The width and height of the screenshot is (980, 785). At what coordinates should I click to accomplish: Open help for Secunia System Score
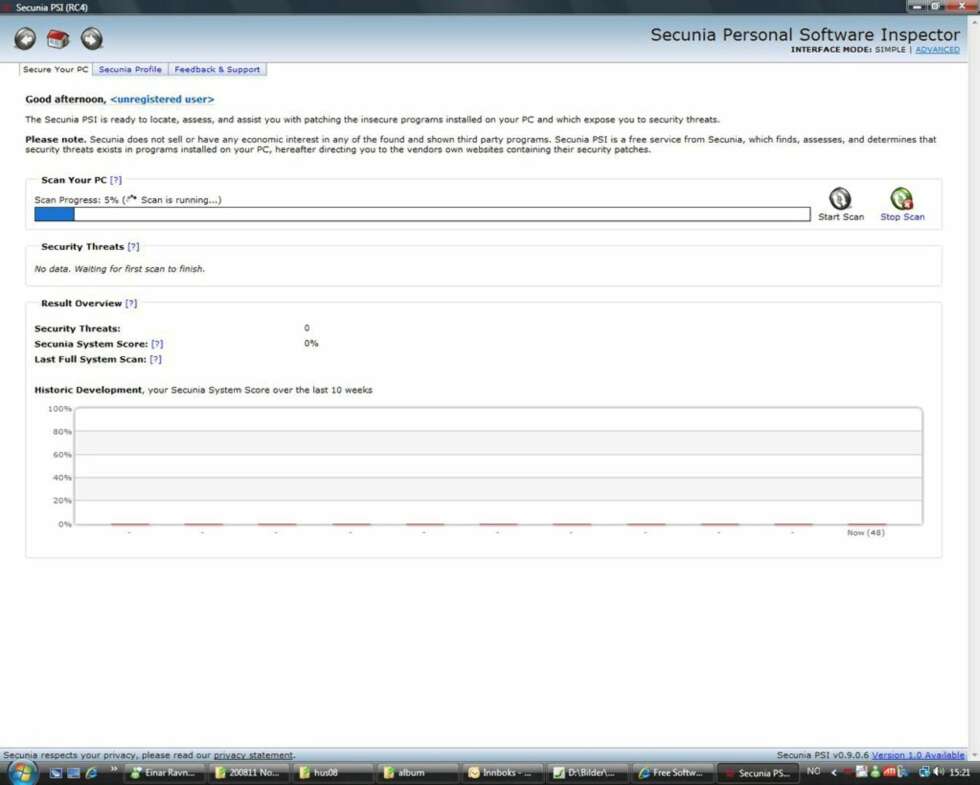click(x=157, y=344)
